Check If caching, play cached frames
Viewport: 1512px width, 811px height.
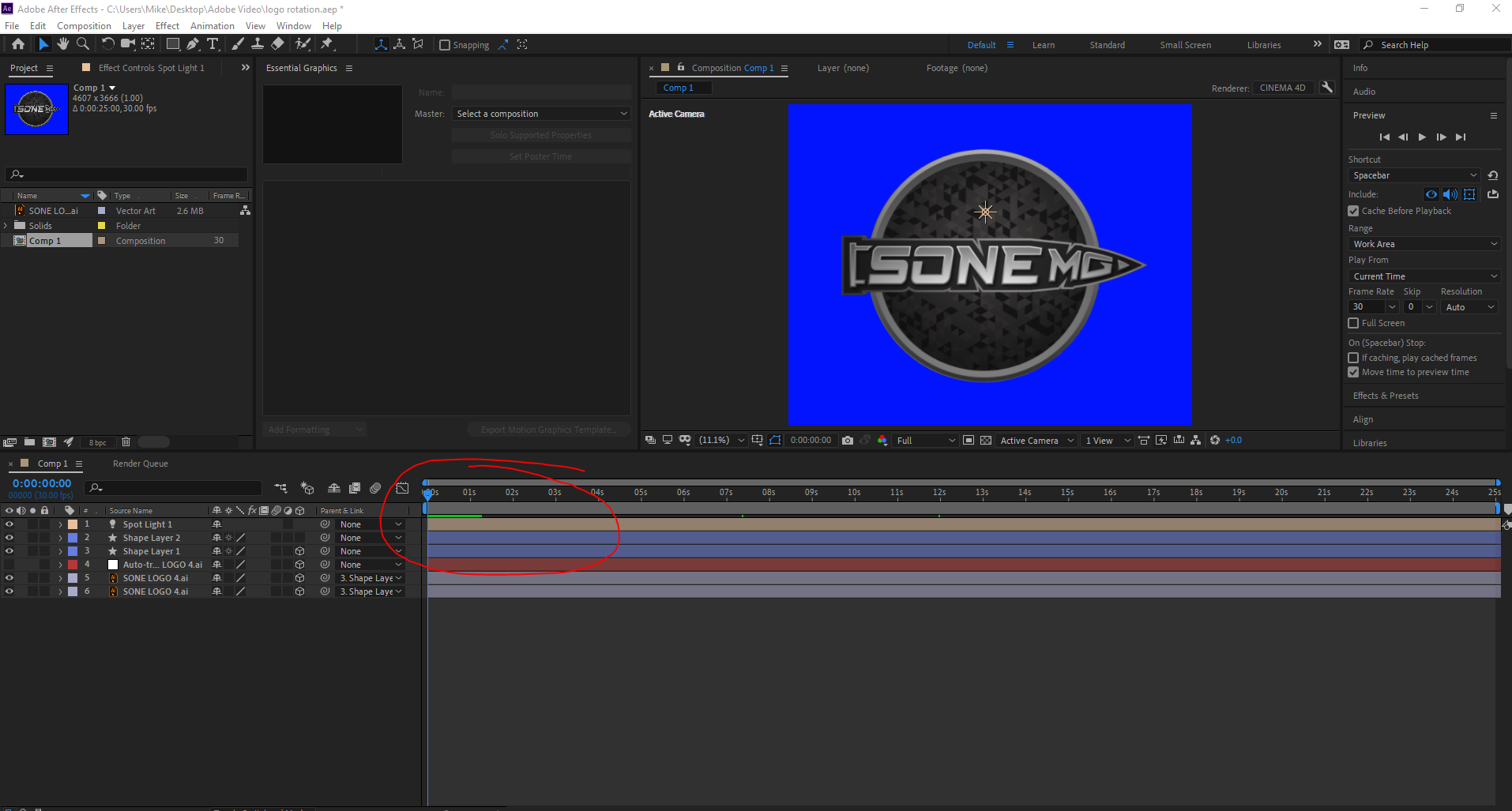[x=1353, y=358]
